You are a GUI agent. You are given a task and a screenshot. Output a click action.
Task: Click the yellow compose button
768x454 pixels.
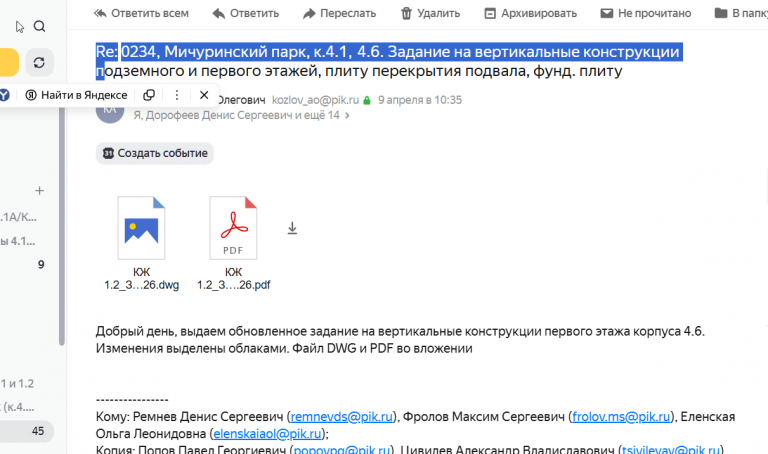click(x=9, y=62)
